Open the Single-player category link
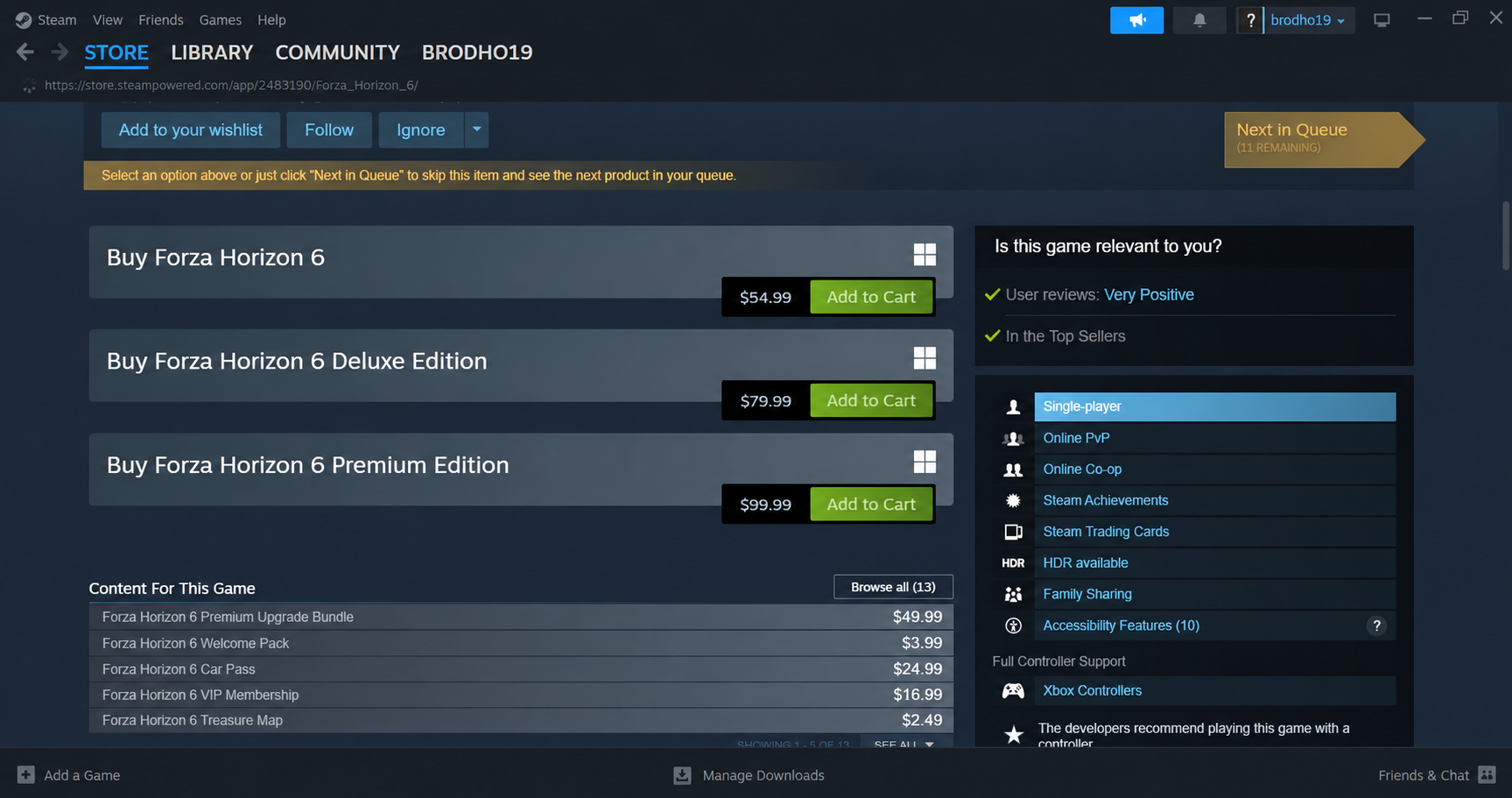The width and height of the screenshot is (1512, 798). click(1215, 406)
